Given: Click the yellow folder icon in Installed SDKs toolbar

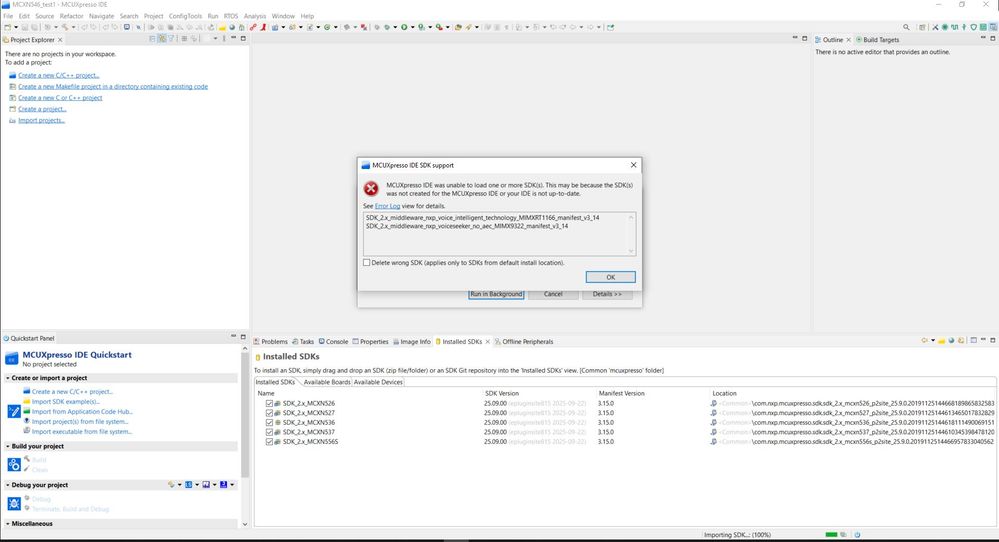Looking at the screenshot, I should click(942, 340).
